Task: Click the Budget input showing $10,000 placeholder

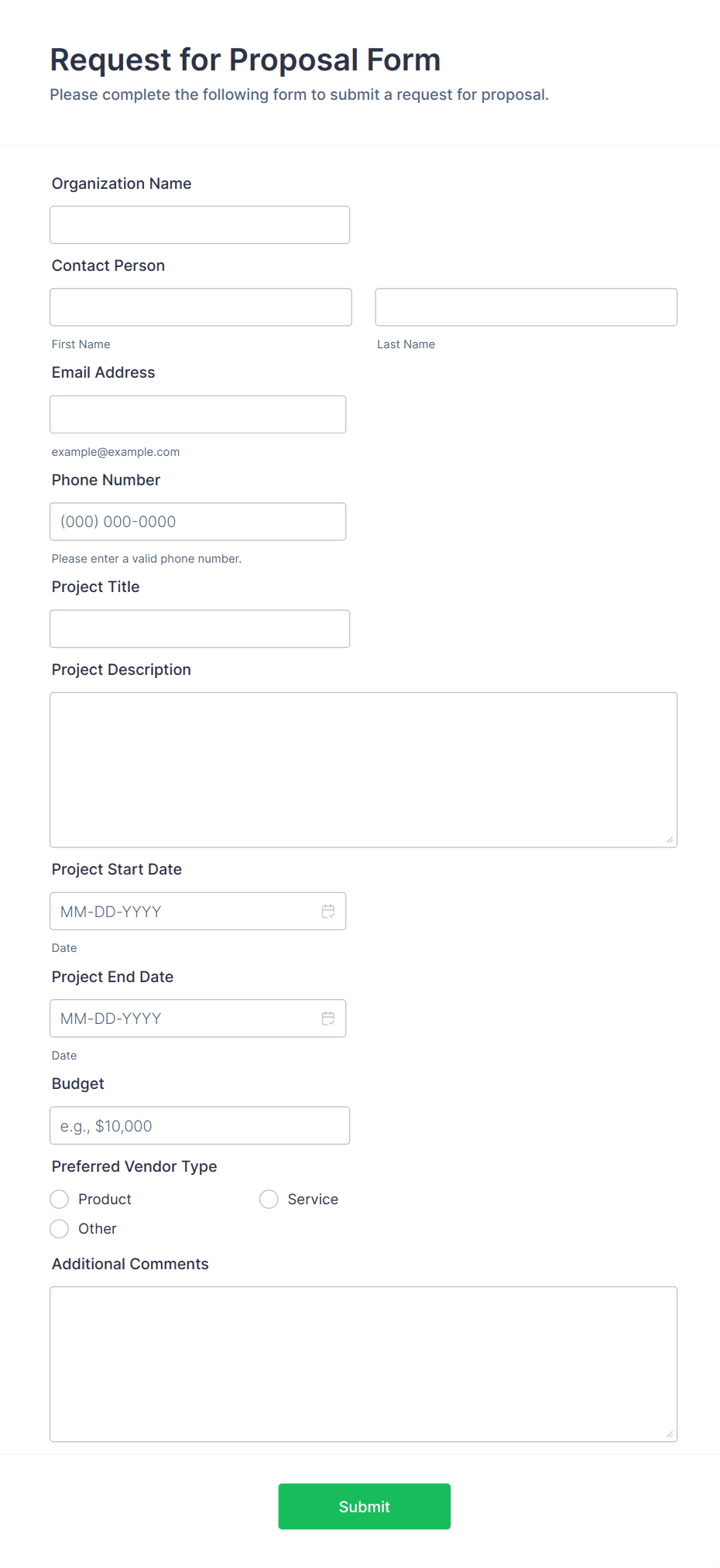Action: (x=200, y=1125)
